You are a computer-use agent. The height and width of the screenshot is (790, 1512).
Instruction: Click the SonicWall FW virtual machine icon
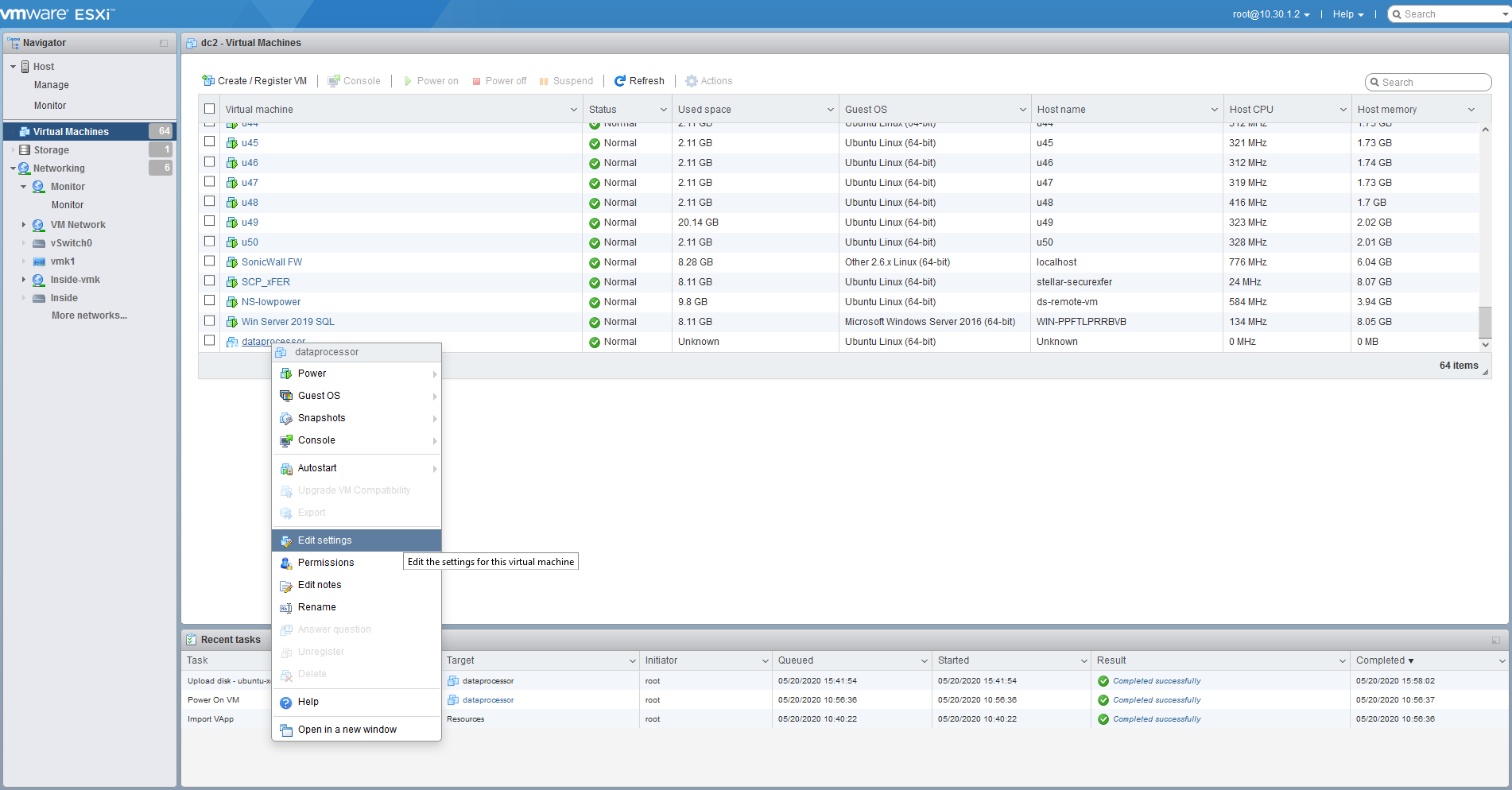pos(232,262)
